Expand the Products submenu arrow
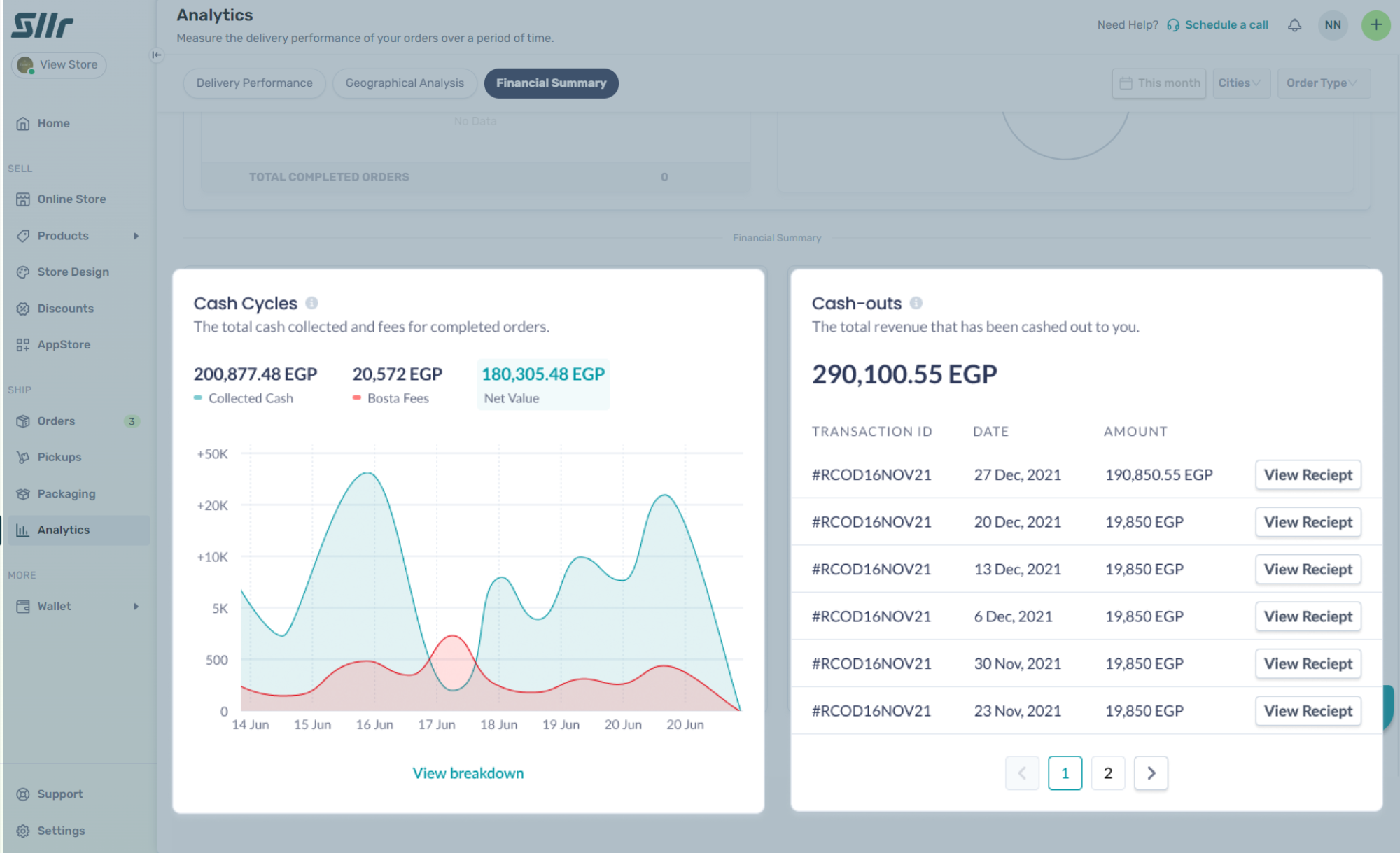 click(x=136, y=236)
